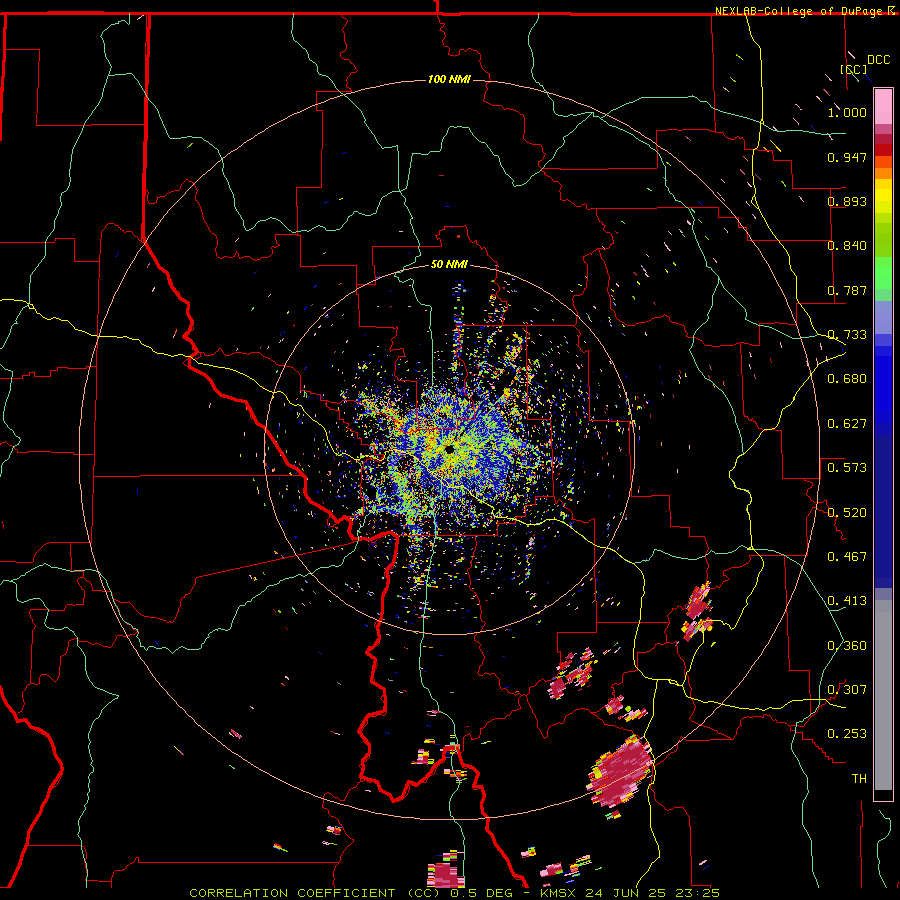900x900 pixels.
Task: Click the 0.947 scale value
Action: coord(847,157)
